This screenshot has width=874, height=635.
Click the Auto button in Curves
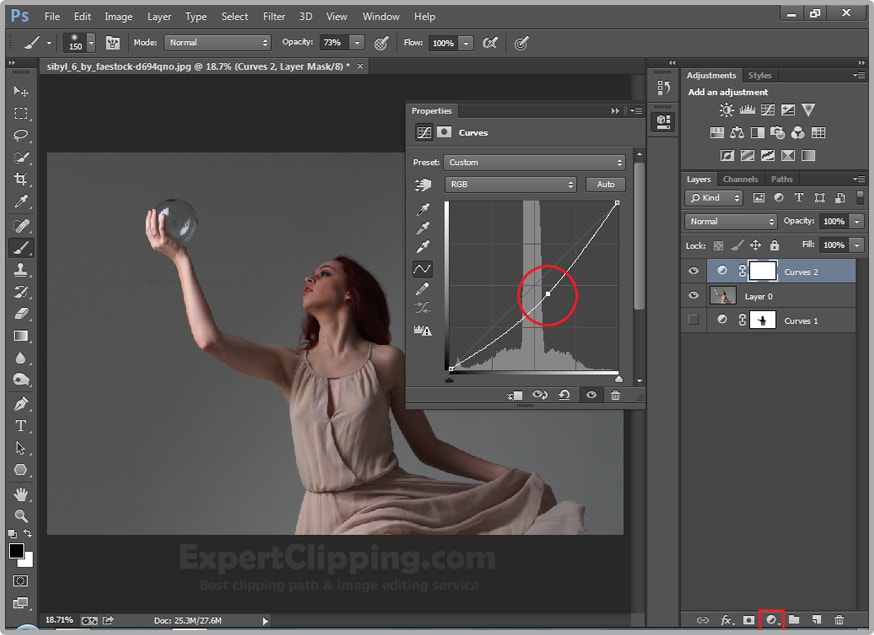pos(606,184)
